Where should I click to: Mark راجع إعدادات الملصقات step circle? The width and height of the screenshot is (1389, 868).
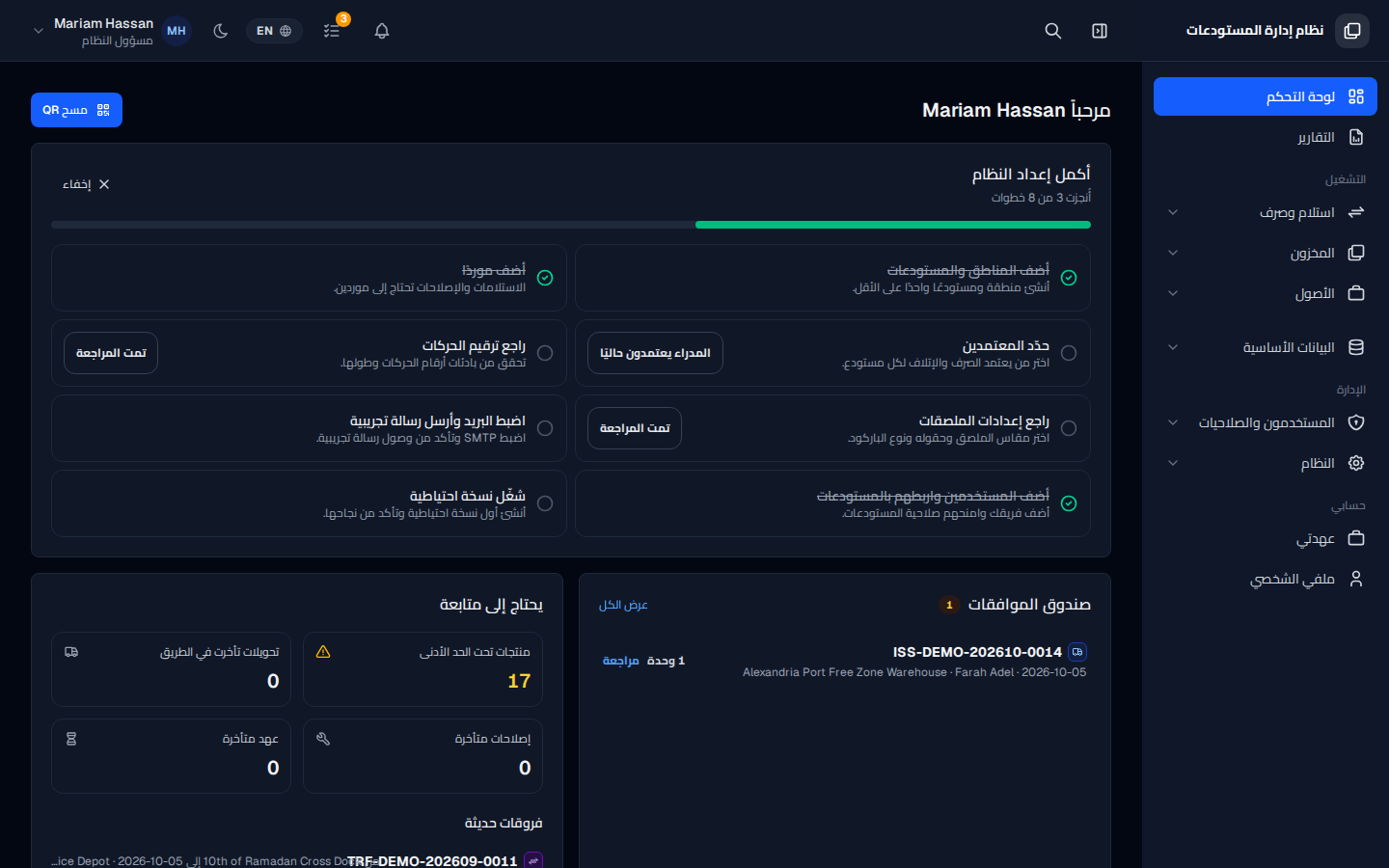click(1069, 428)
